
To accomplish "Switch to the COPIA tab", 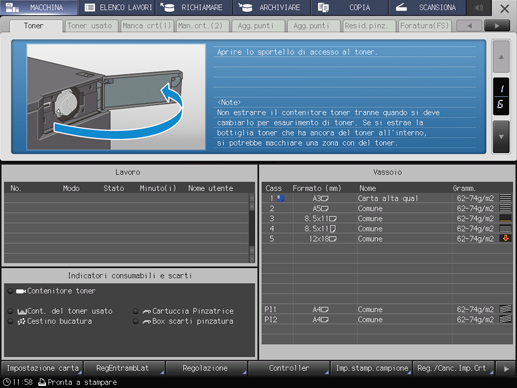I will click(x=350, y=7).
